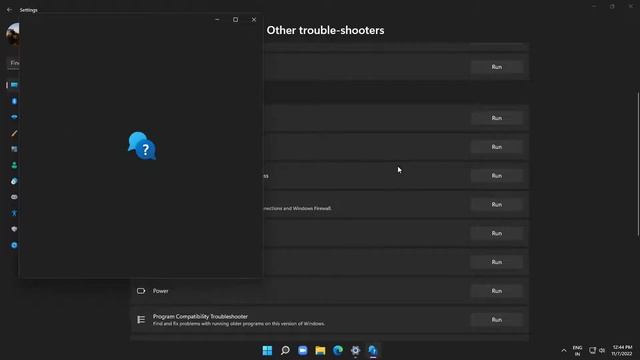This screenshot has width=640, height=360.
Task: Switch to Get Help app on taskbar
Action: point(373,350)
